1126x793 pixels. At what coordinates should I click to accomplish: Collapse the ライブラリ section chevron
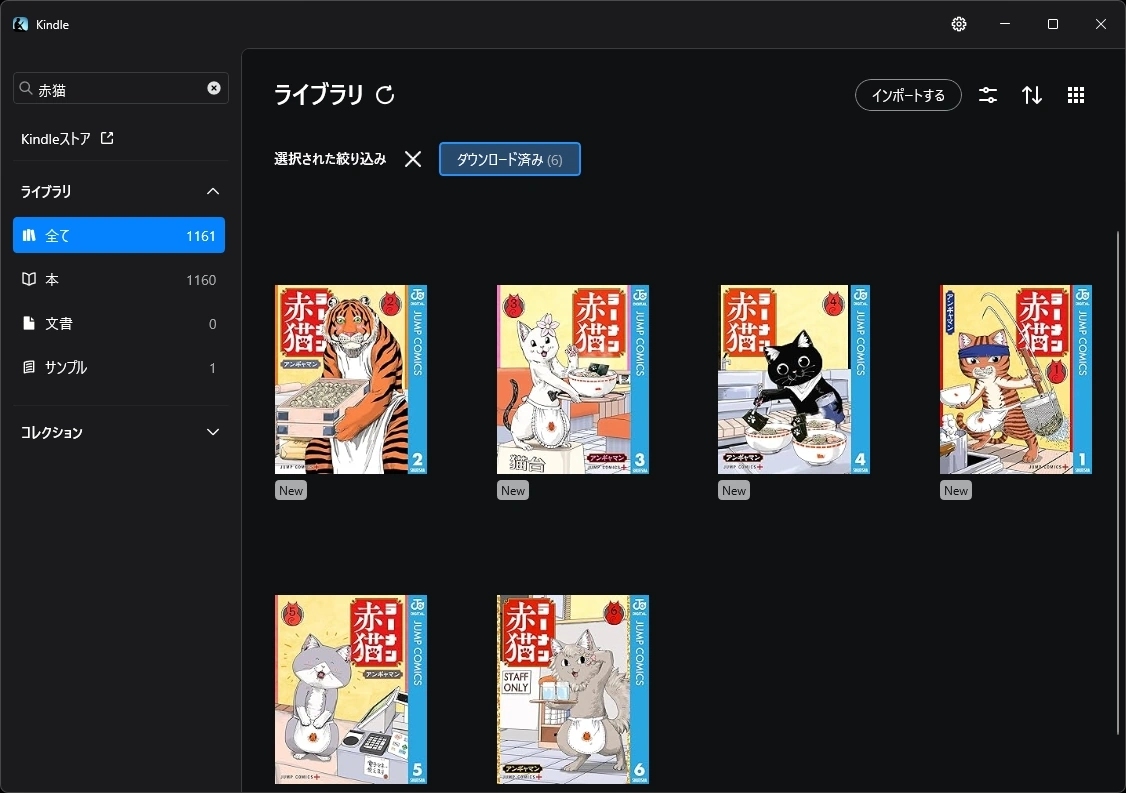213,192
